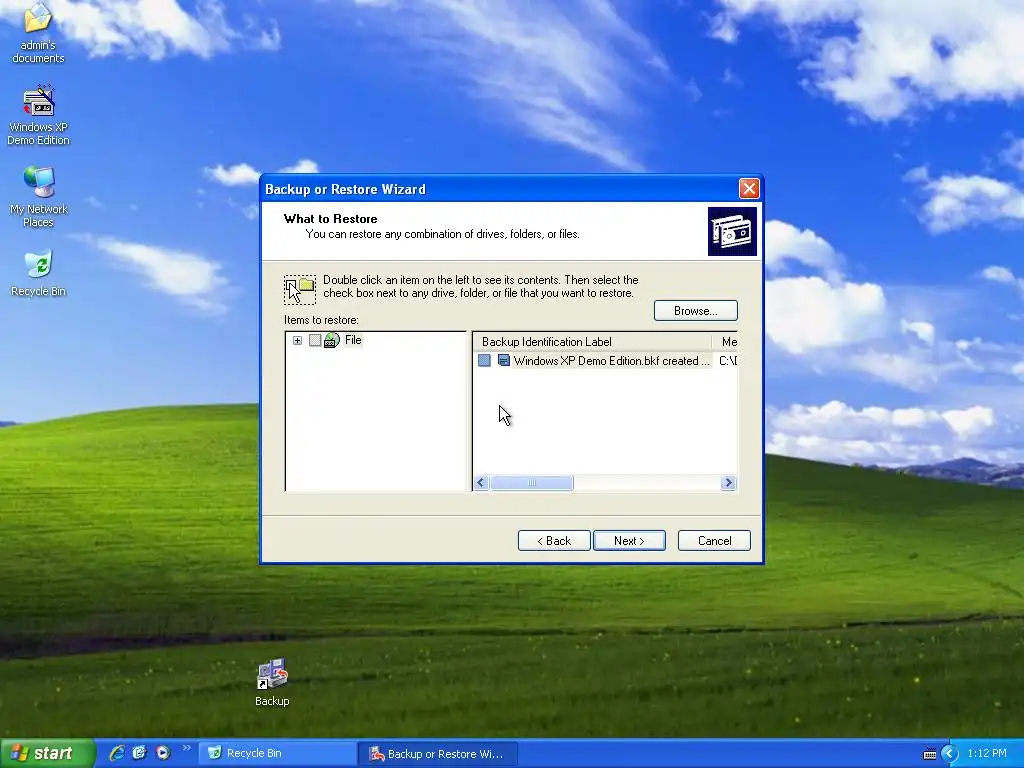Click the wizard's backup tape logo icon

(732, 232)
